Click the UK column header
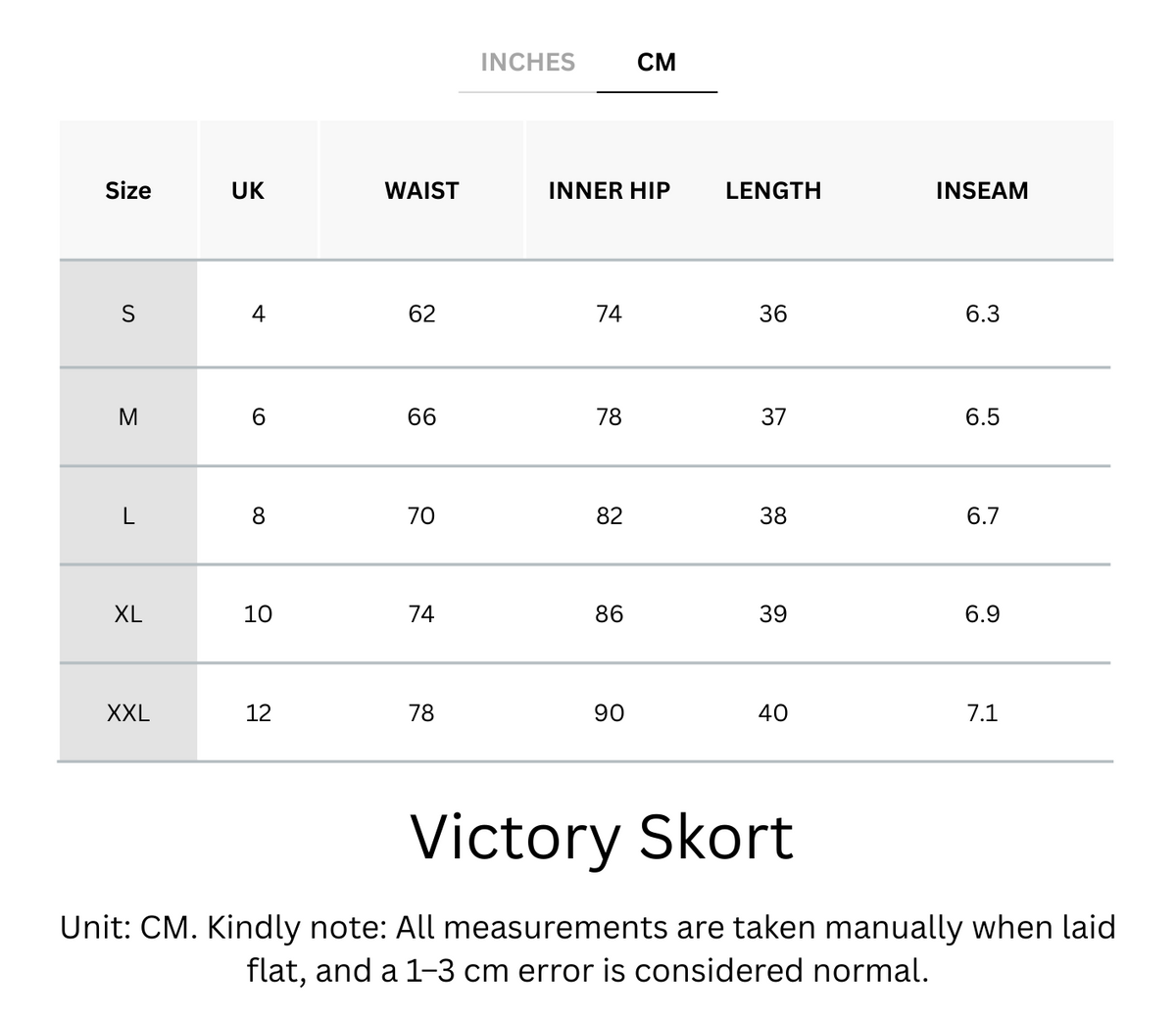The image size is (1176, 1019). [x=248, y=190]
